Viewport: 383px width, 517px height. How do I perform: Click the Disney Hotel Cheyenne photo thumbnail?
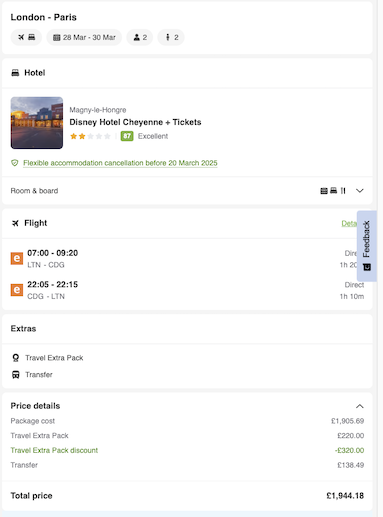(x=37, y=123)
